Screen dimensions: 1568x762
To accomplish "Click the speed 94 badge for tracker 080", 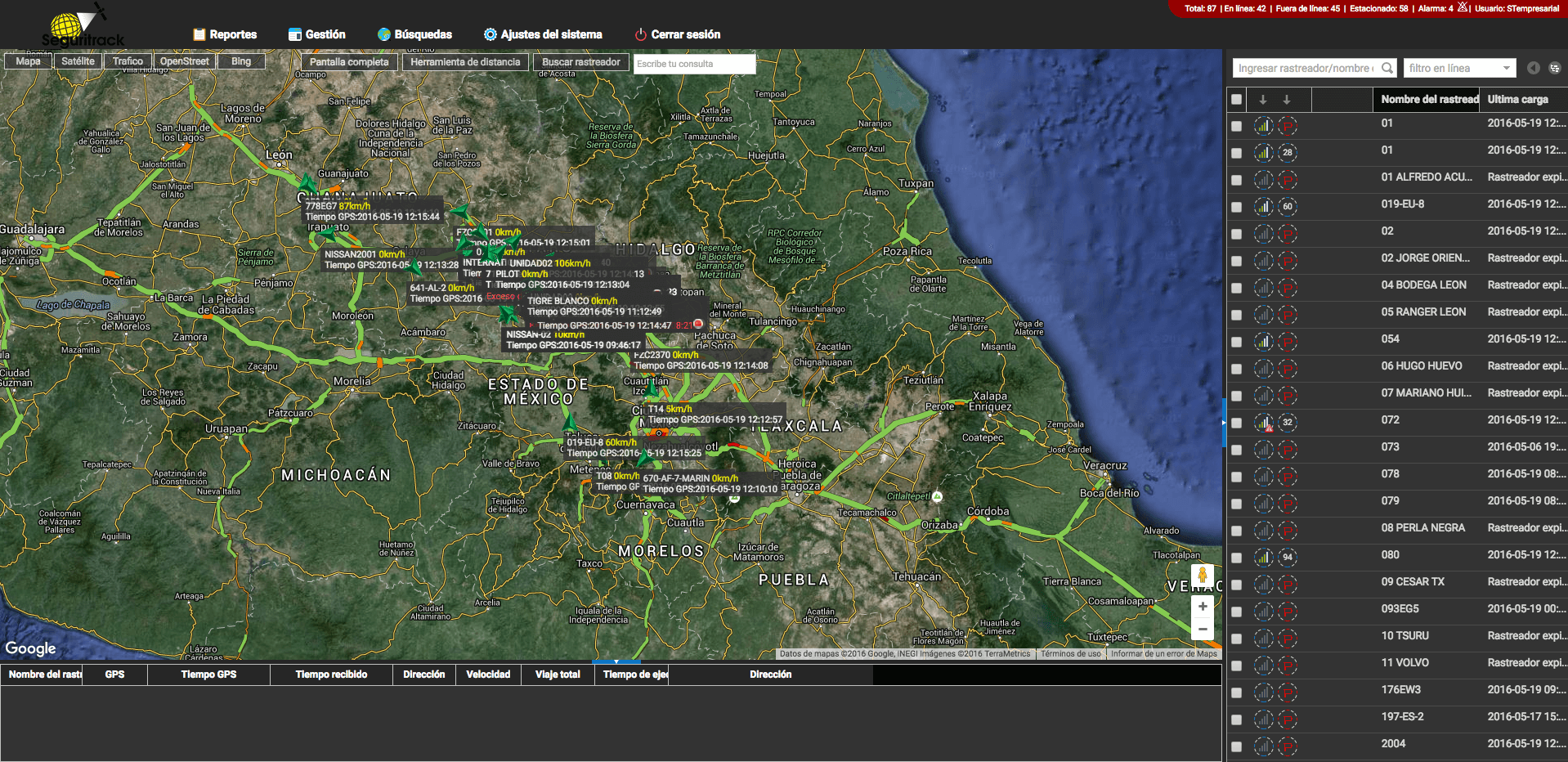I will (1288, 558).
